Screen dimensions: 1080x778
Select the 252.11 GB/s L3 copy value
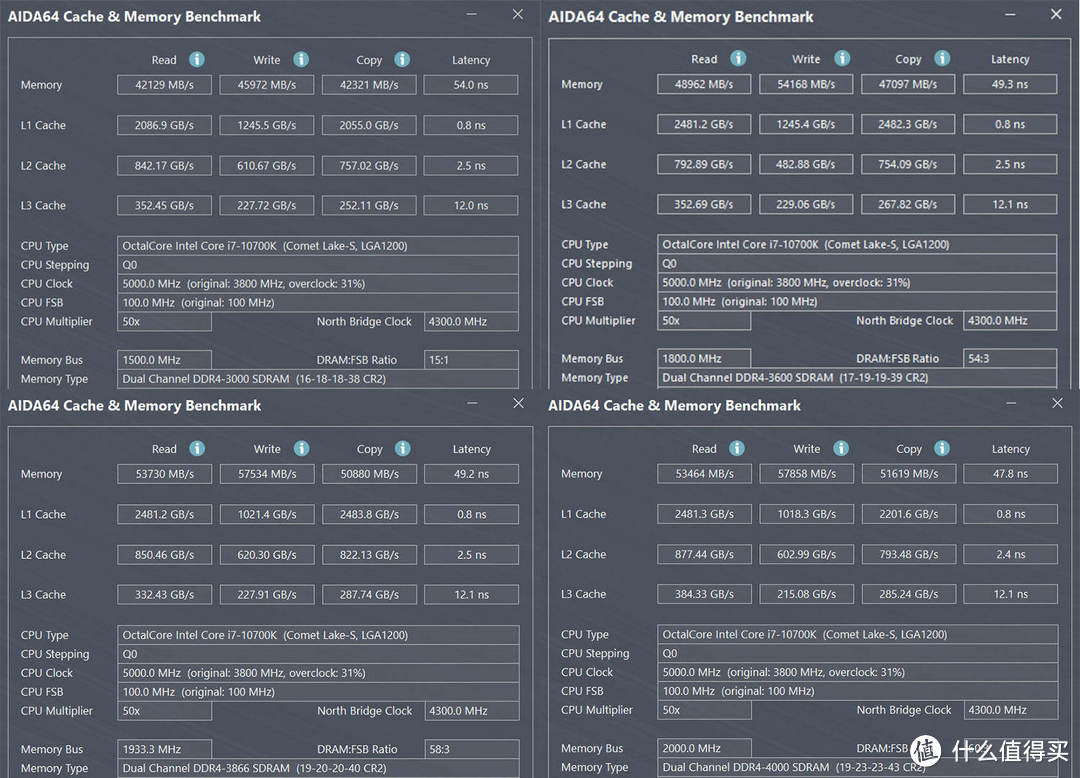click(x=369, y=206)
